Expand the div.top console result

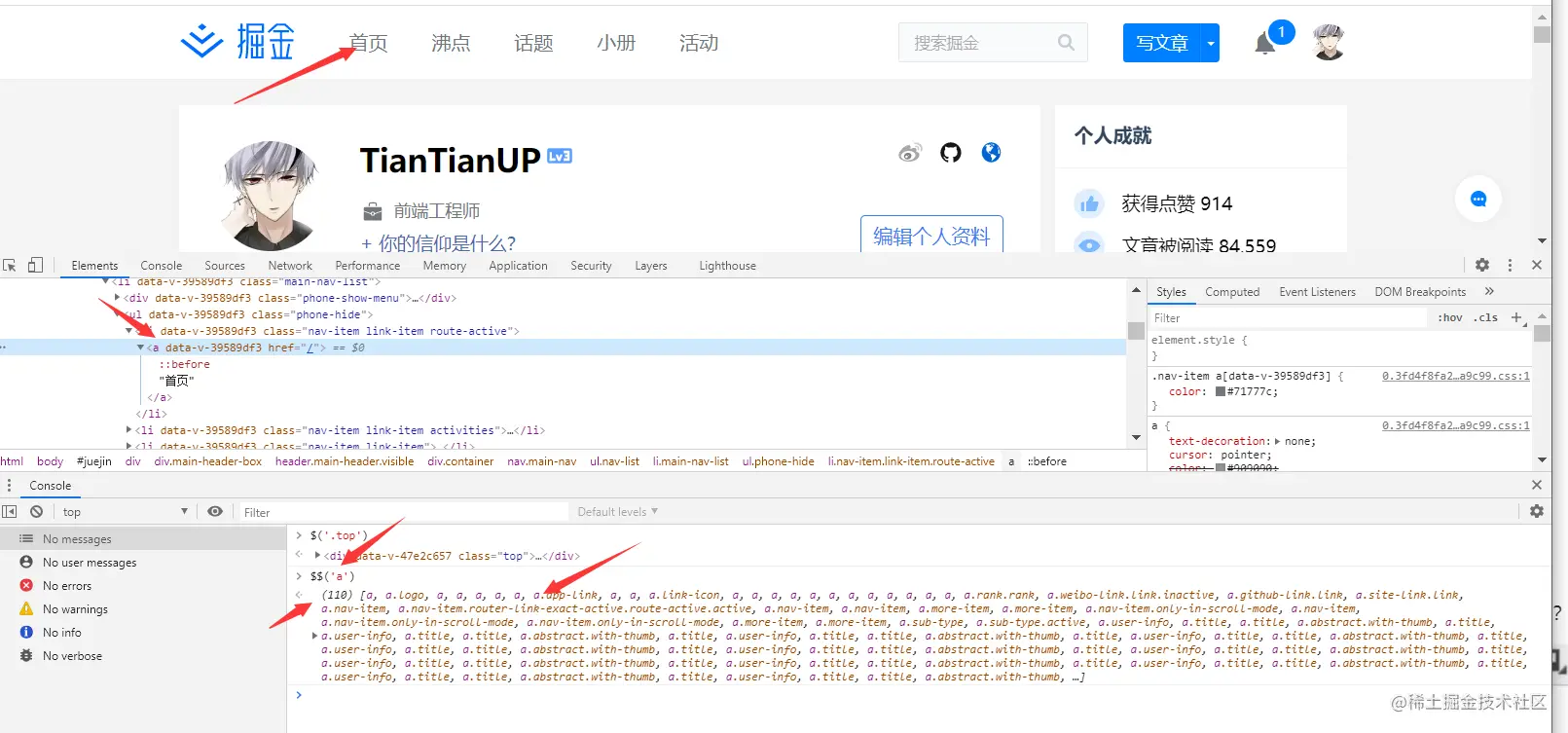318,555
